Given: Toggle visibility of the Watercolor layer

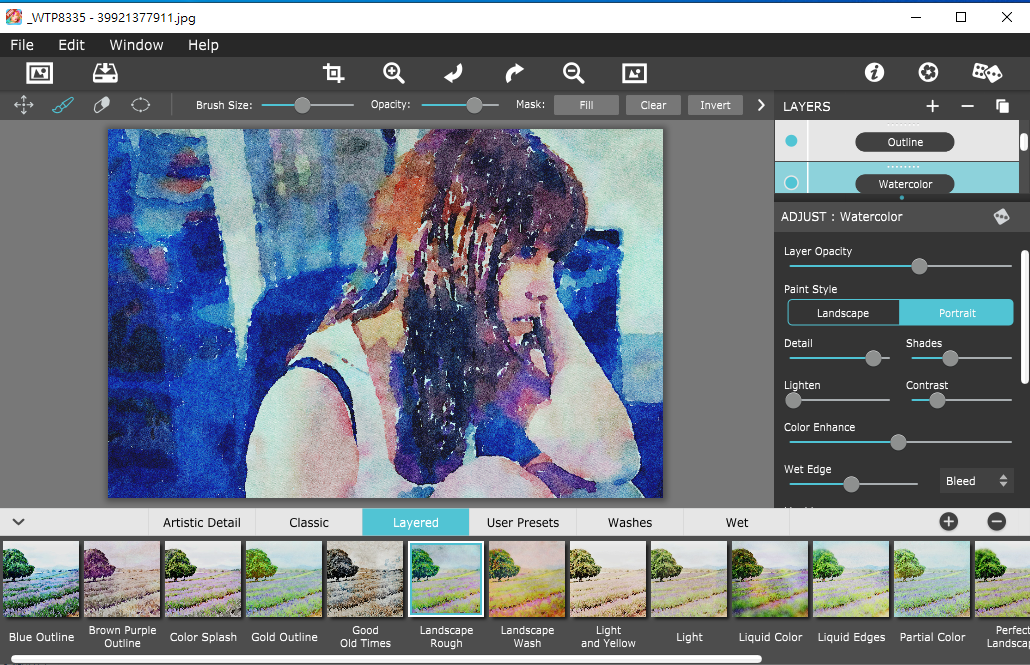Looking at the screenshot, I should (791, 182).
